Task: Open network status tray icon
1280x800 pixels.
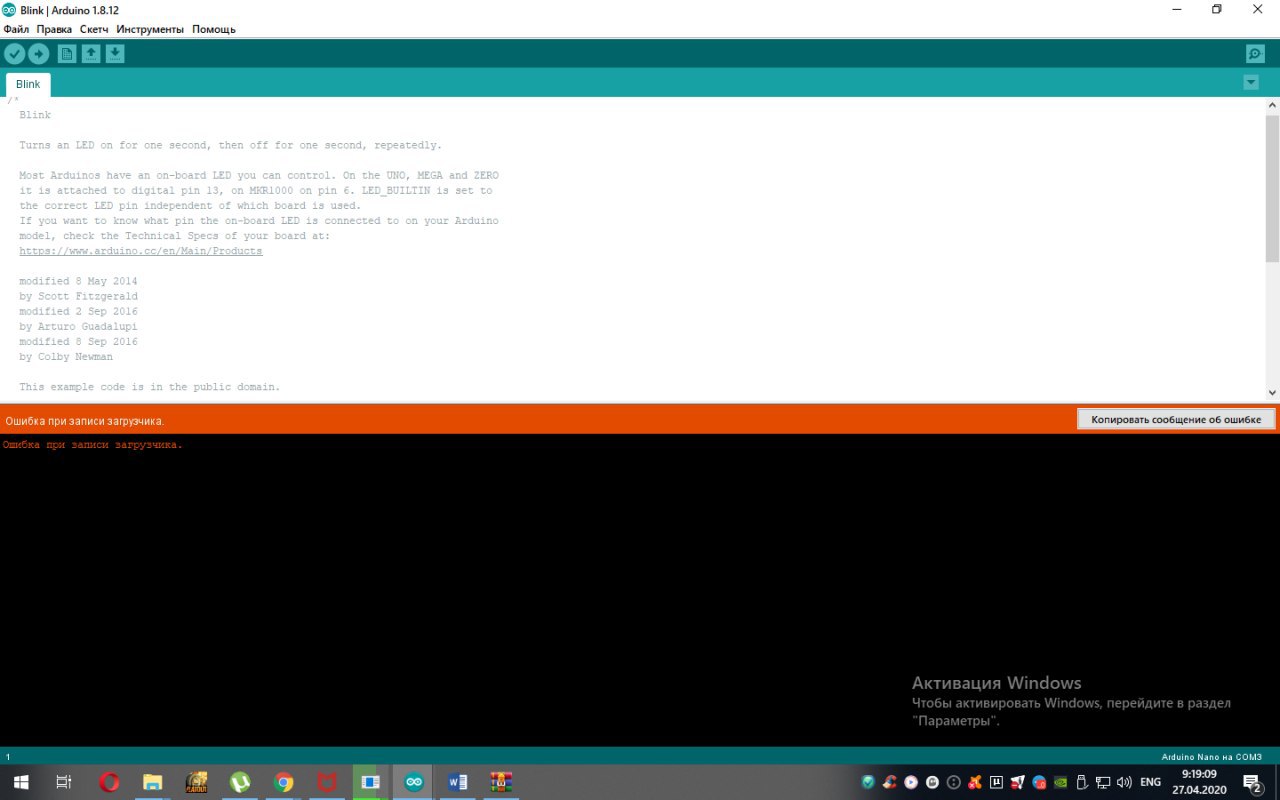Action: [x=1103, y=782]
